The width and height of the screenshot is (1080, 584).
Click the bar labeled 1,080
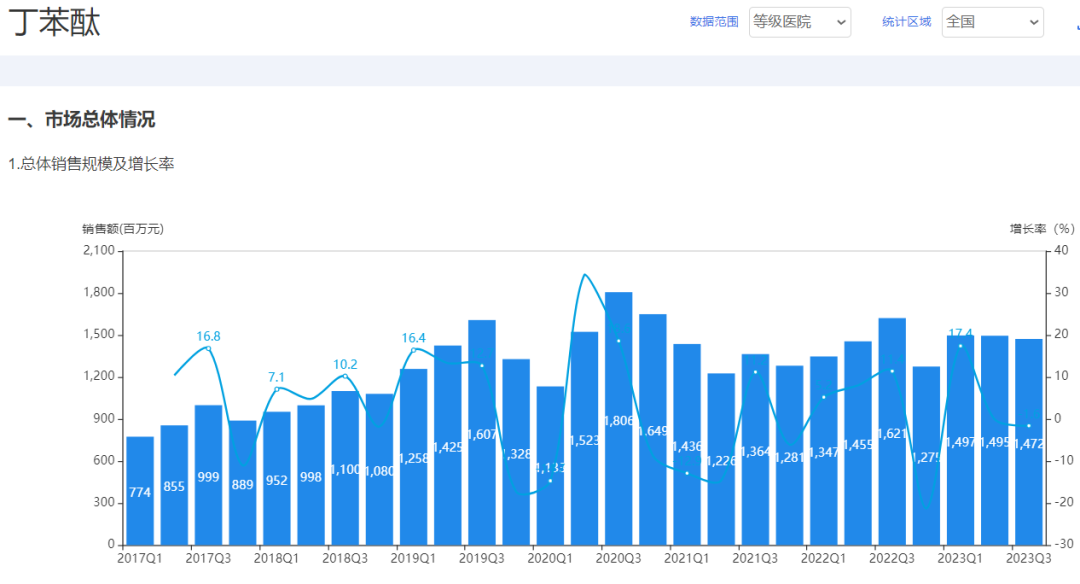click(x=380, y=470)
